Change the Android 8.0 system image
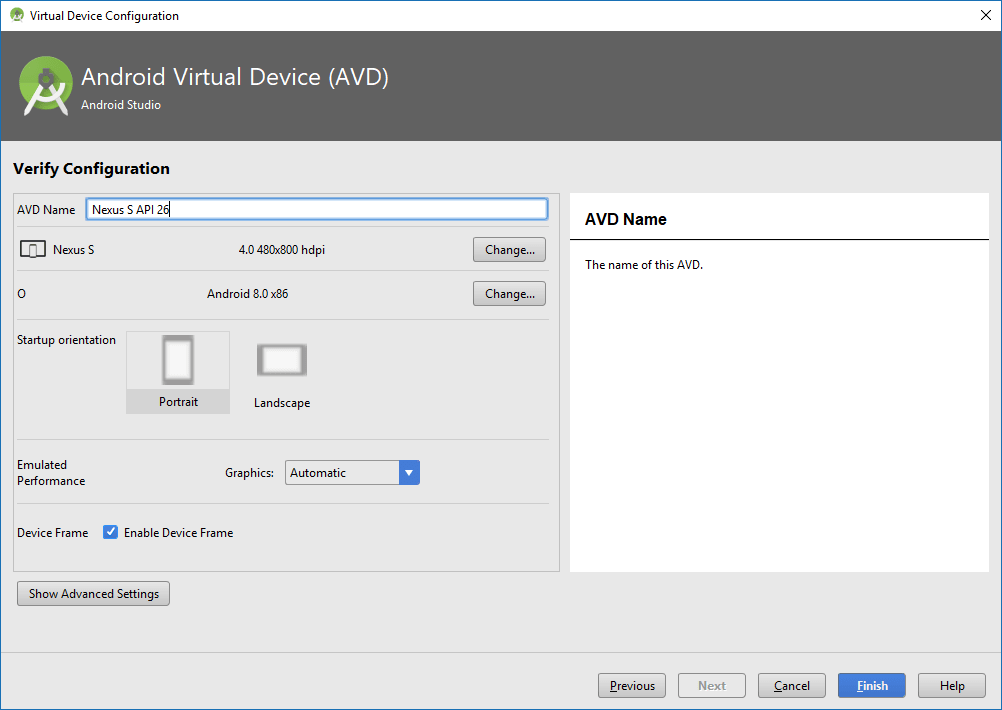Screen dimensions: 1002x710 click(509, 294)
